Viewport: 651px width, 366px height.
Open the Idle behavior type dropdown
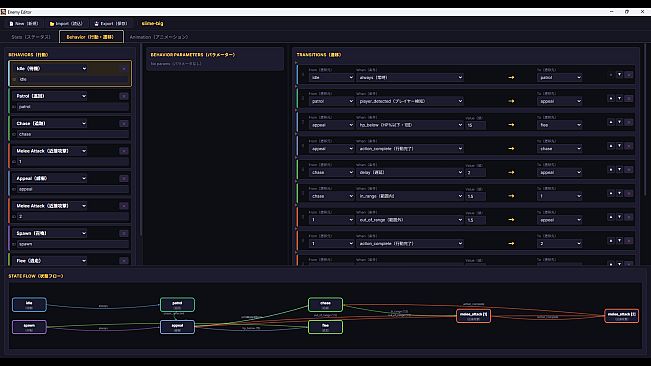pos(51,68)
